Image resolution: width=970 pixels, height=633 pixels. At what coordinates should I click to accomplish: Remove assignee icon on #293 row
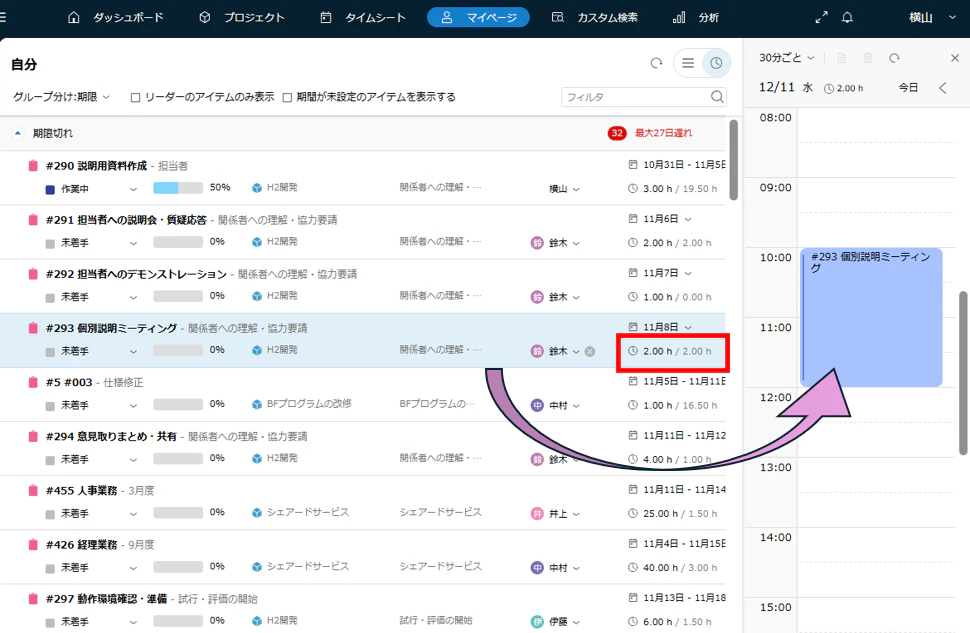(590, 351)
